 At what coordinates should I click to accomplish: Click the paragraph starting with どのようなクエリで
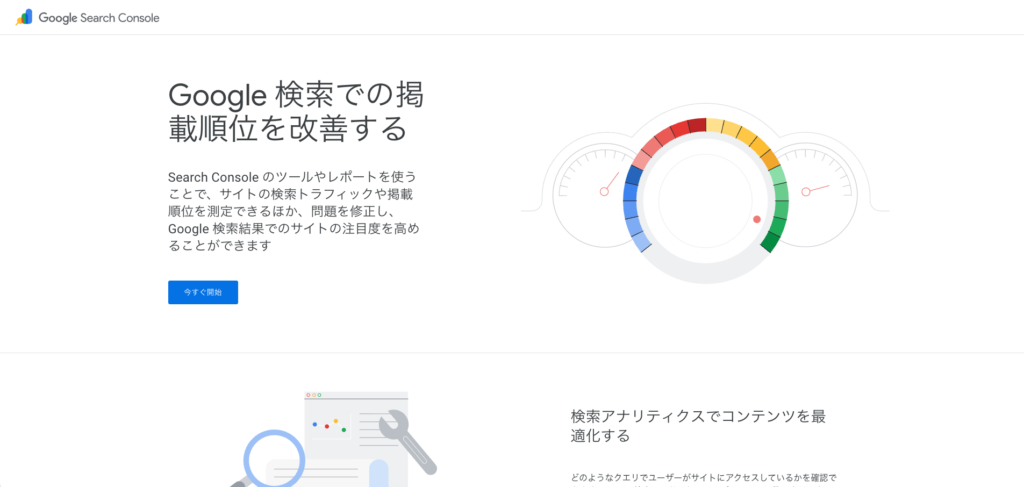pos(703,478)
